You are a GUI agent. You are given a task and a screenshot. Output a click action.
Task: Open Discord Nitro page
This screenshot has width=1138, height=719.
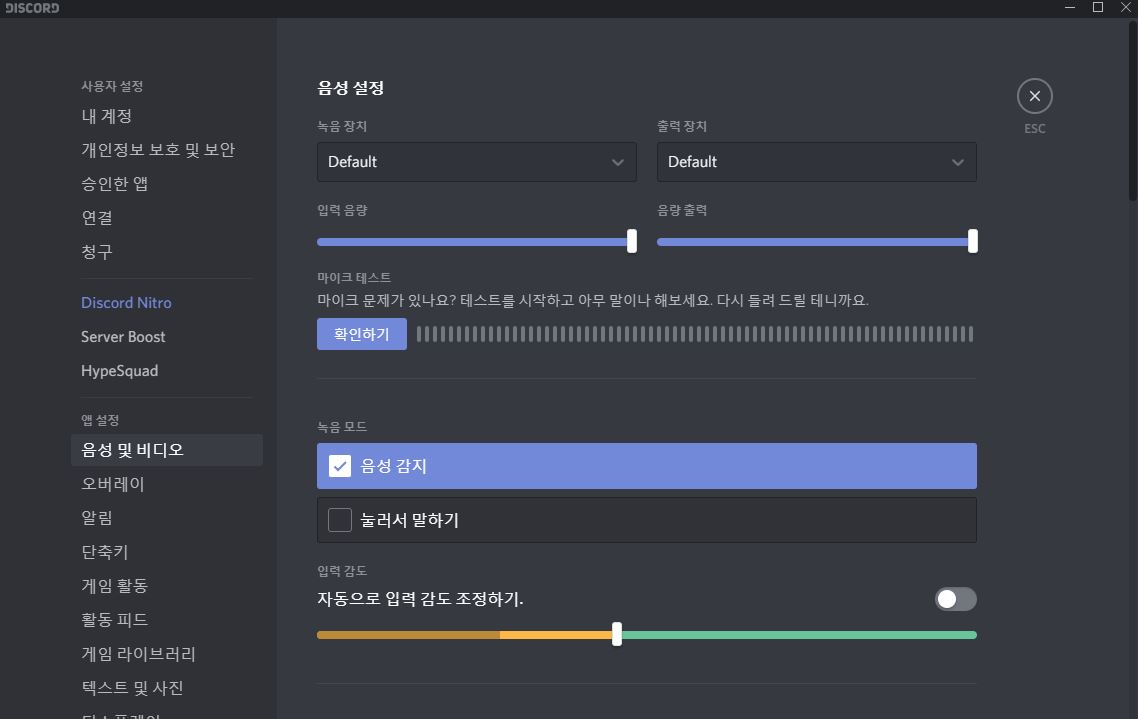126,303
